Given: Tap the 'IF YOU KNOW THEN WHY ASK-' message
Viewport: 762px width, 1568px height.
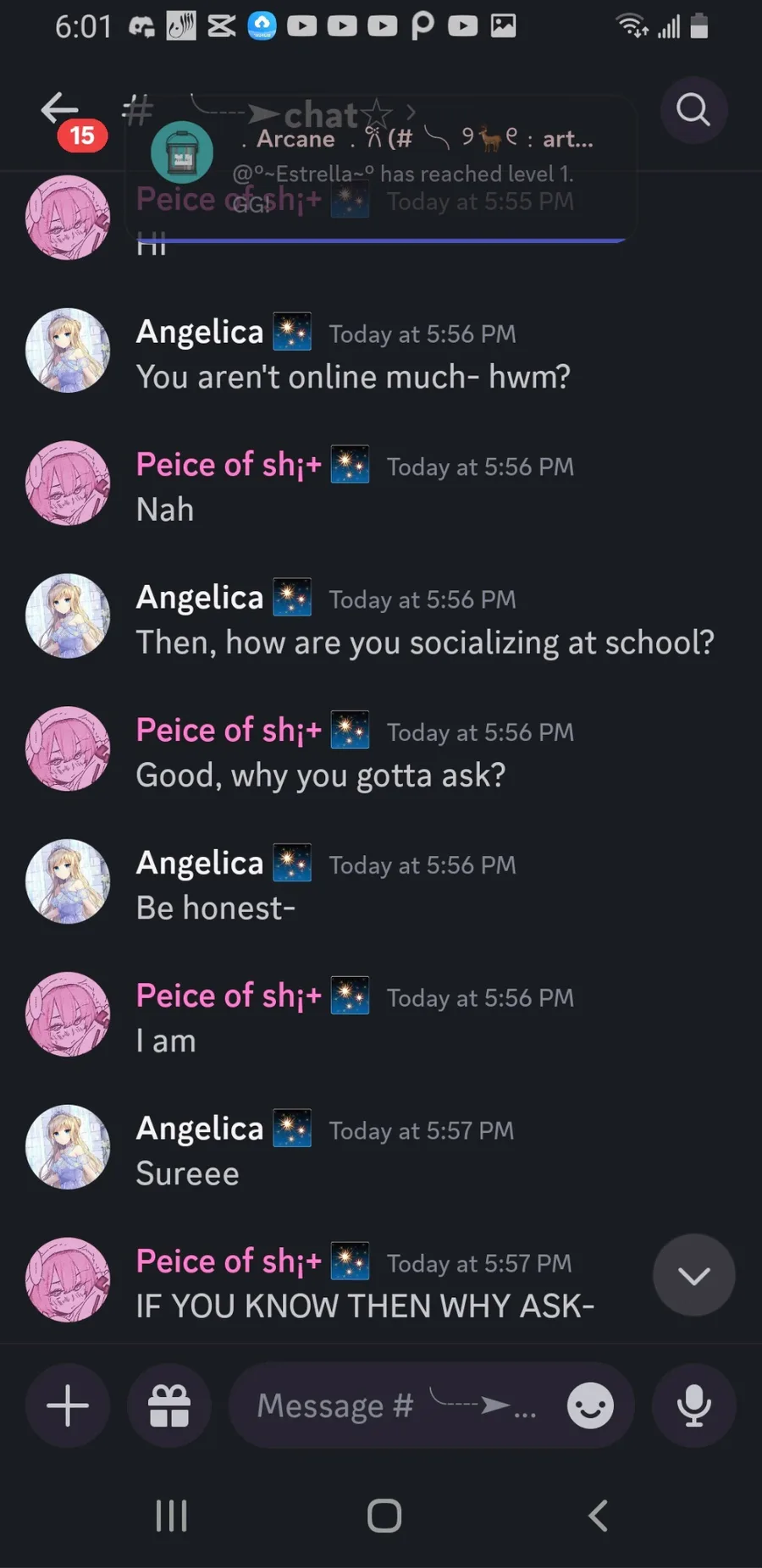Looking at the screenshot, I should pos(365,1306).
